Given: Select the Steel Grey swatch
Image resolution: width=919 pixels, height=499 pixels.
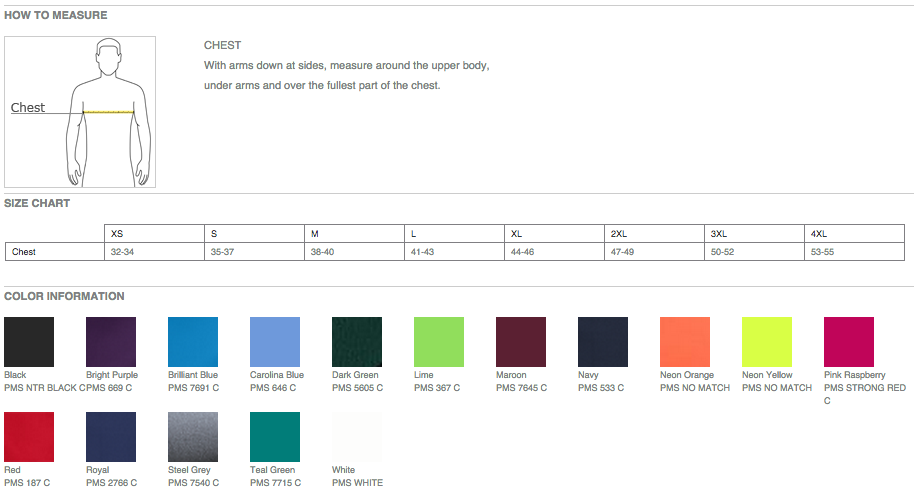Looking at the screenshot, I should 193,437.
